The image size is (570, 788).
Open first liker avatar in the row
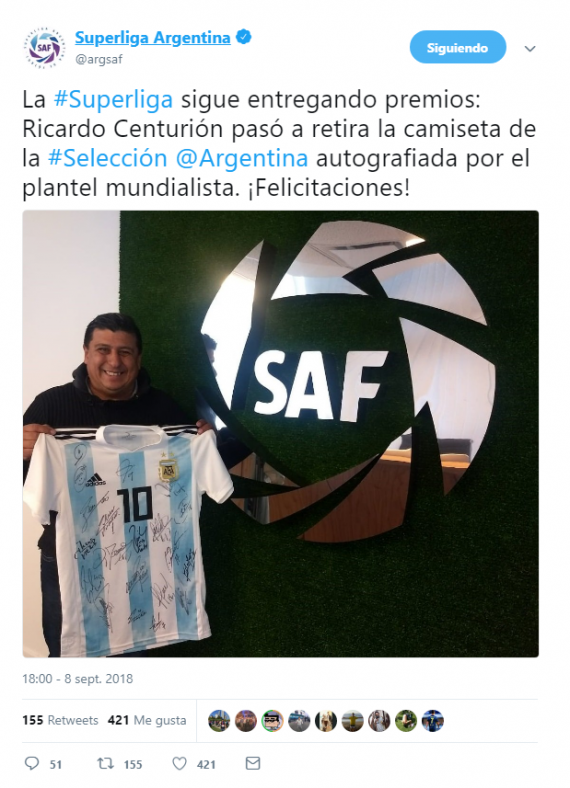(219, 721)
